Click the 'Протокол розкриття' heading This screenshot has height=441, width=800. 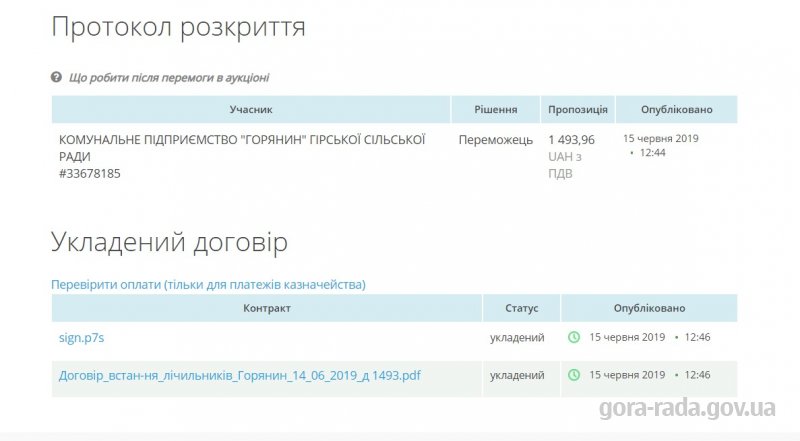[x=178, y=27]
